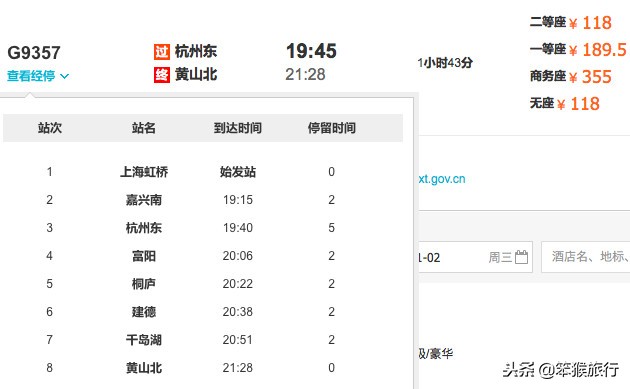This screenshot has width=630, height=389.
Task: Click stop number 8 in 站次 column
Action: [49, 368]
